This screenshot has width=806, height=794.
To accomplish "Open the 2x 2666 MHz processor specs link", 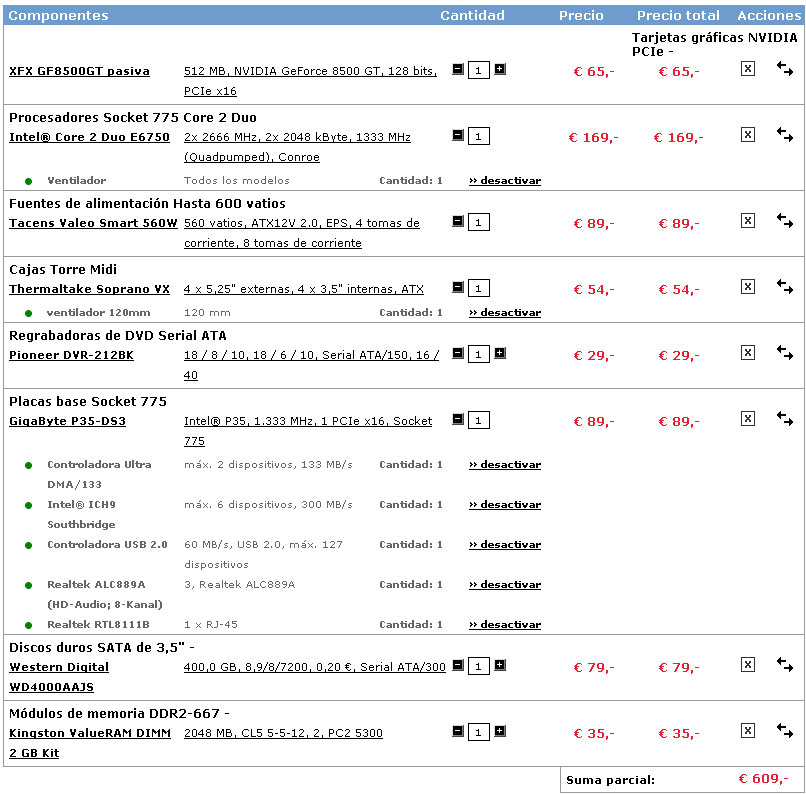I will point(298,147).
